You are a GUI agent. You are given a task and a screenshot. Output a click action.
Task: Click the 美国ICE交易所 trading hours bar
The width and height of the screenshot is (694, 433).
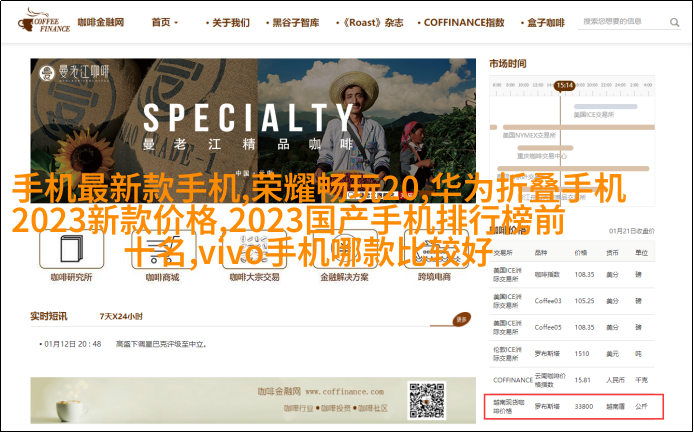point(605,107)
